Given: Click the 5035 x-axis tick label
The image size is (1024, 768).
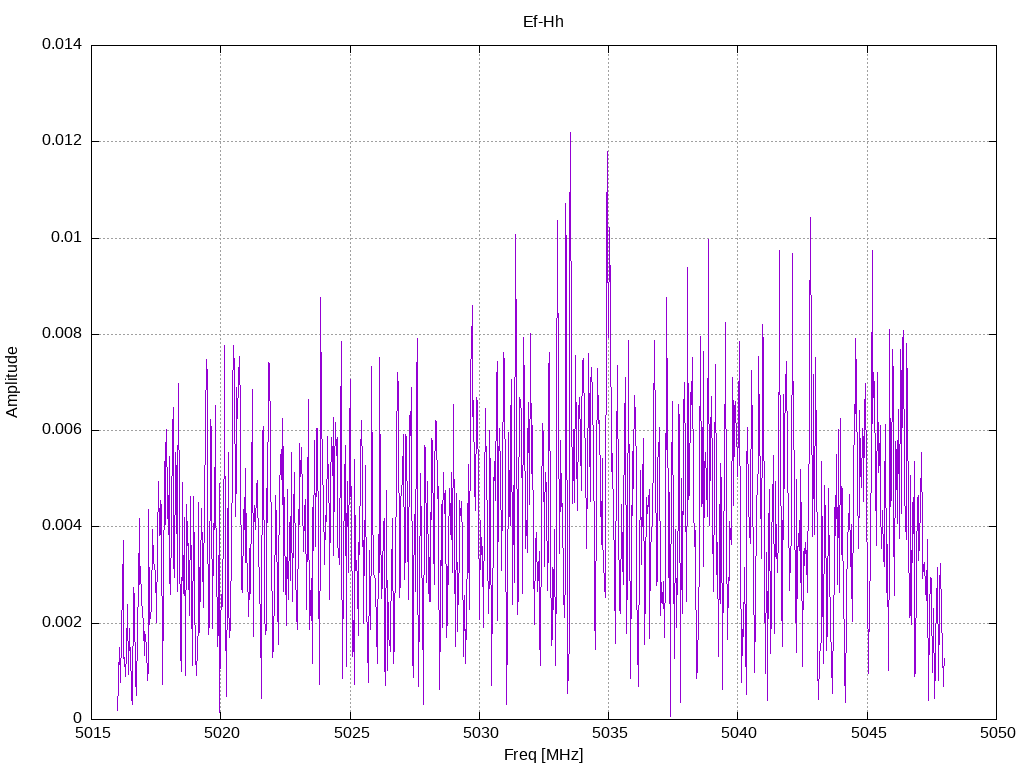Looking at the screenshot, I should coord(609,733).
